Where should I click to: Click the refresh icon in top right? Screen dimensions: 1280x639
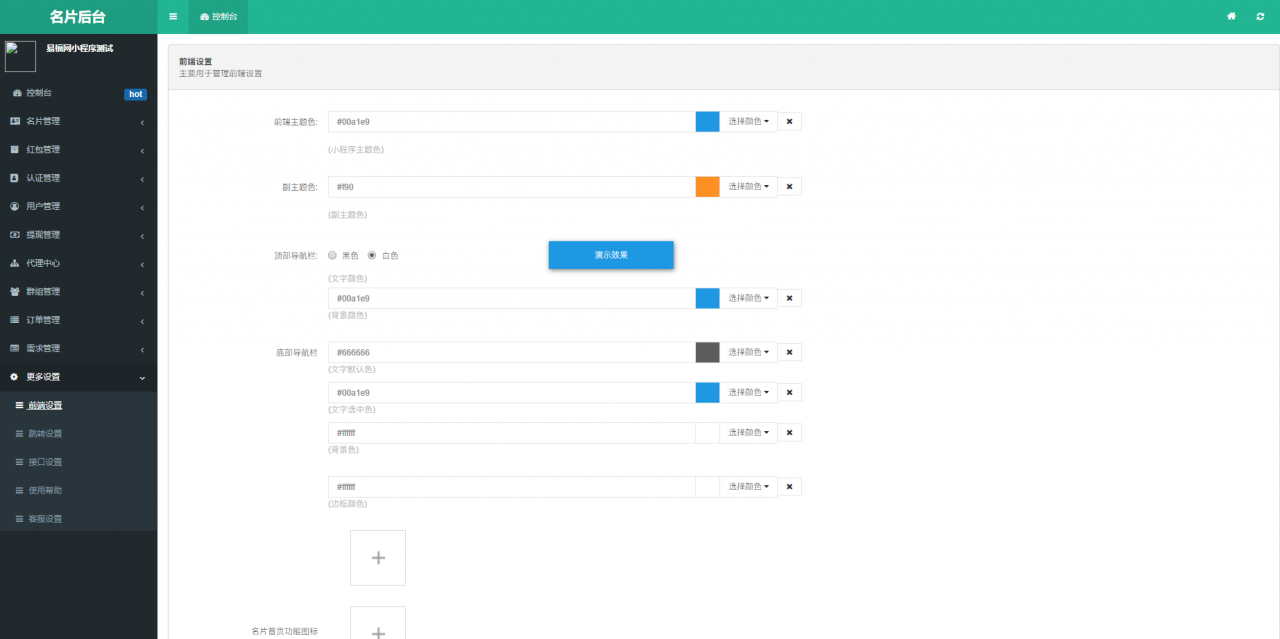click(x=1260, y=17)
